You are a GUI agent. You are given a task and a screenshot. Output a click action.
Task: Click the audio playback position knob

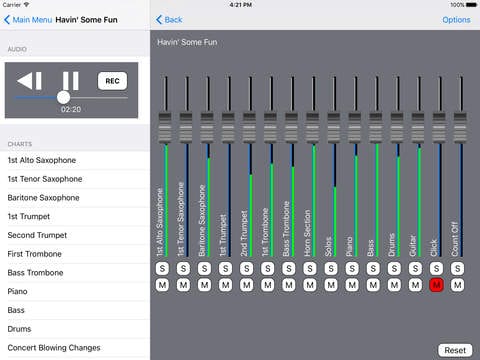(63, 98)
